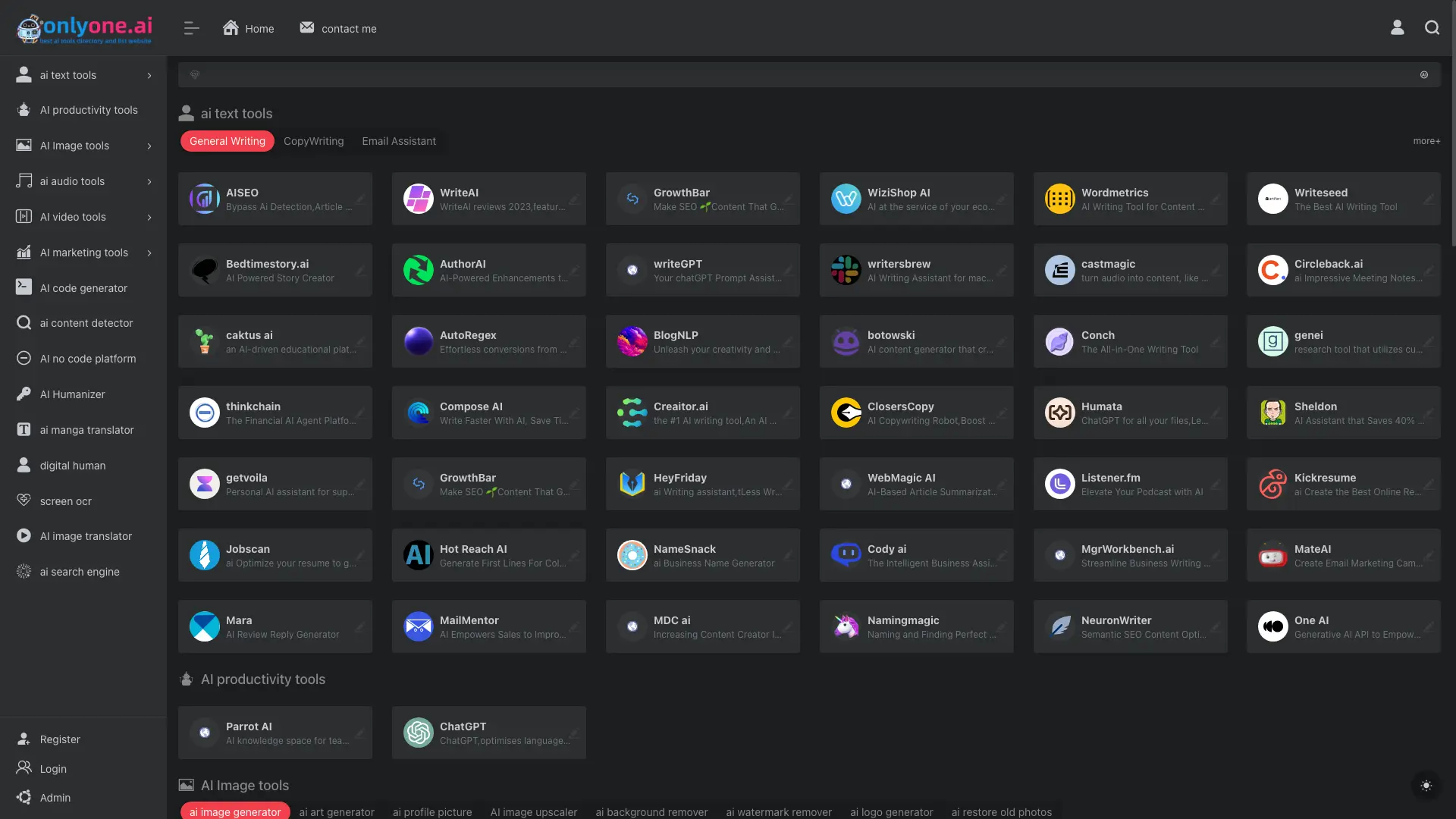The width and height of the screenshot is (1456, 819).
Task: Open the Register link in sidebar
Action: [60, 739]
